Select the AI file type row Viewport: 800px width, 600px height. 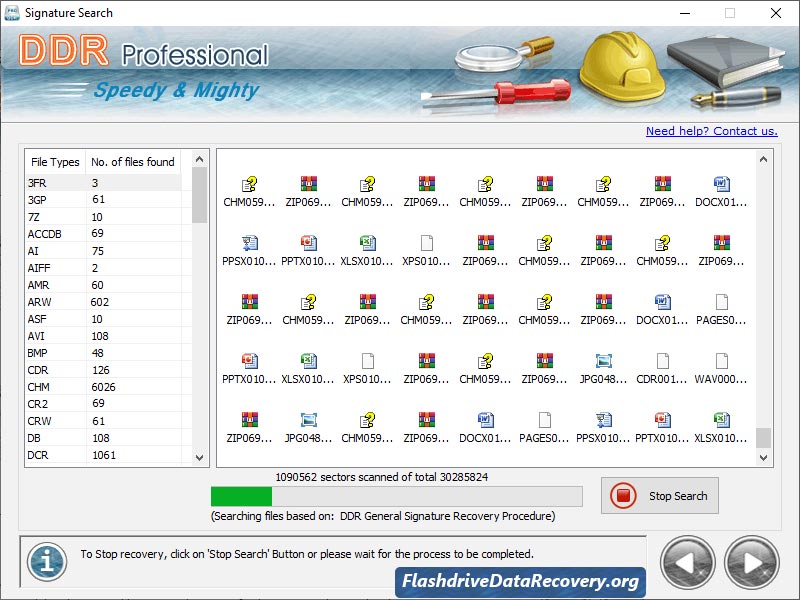click(104, 251)
